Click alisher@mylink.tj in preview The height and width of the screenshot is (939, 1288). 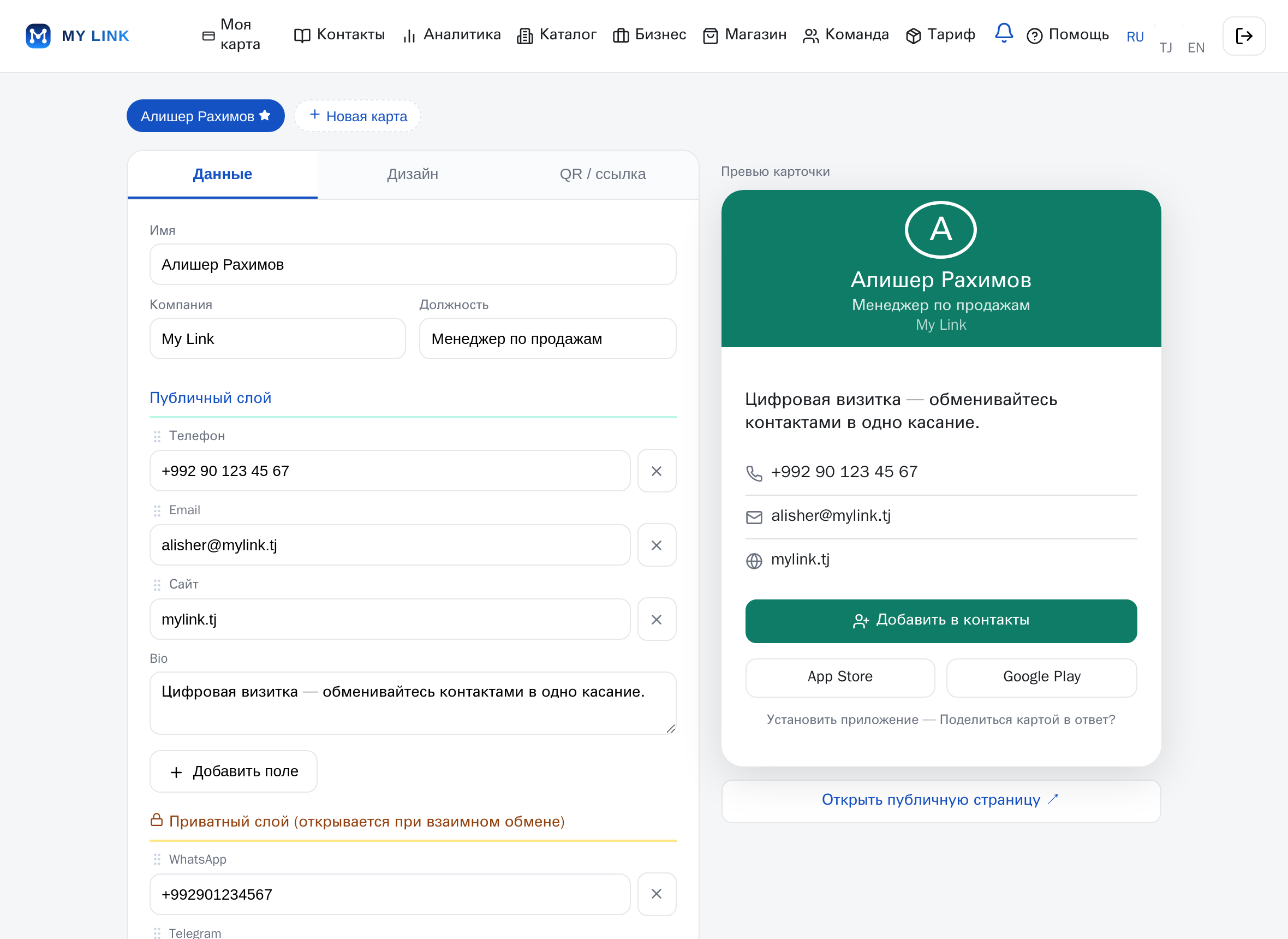pos(831,515)
